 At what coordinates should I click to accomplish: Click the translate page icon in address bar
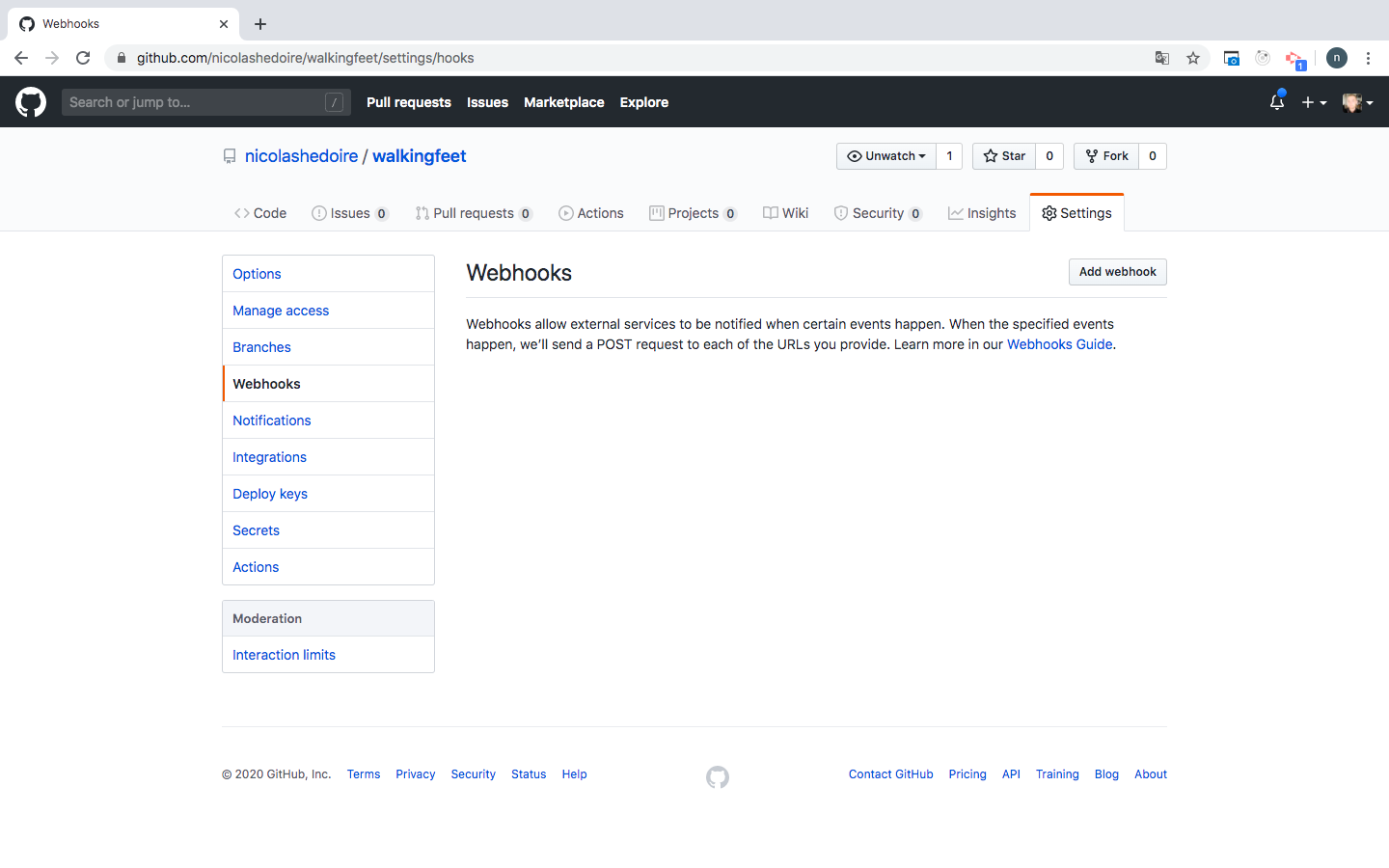(x=1162, y=58)
